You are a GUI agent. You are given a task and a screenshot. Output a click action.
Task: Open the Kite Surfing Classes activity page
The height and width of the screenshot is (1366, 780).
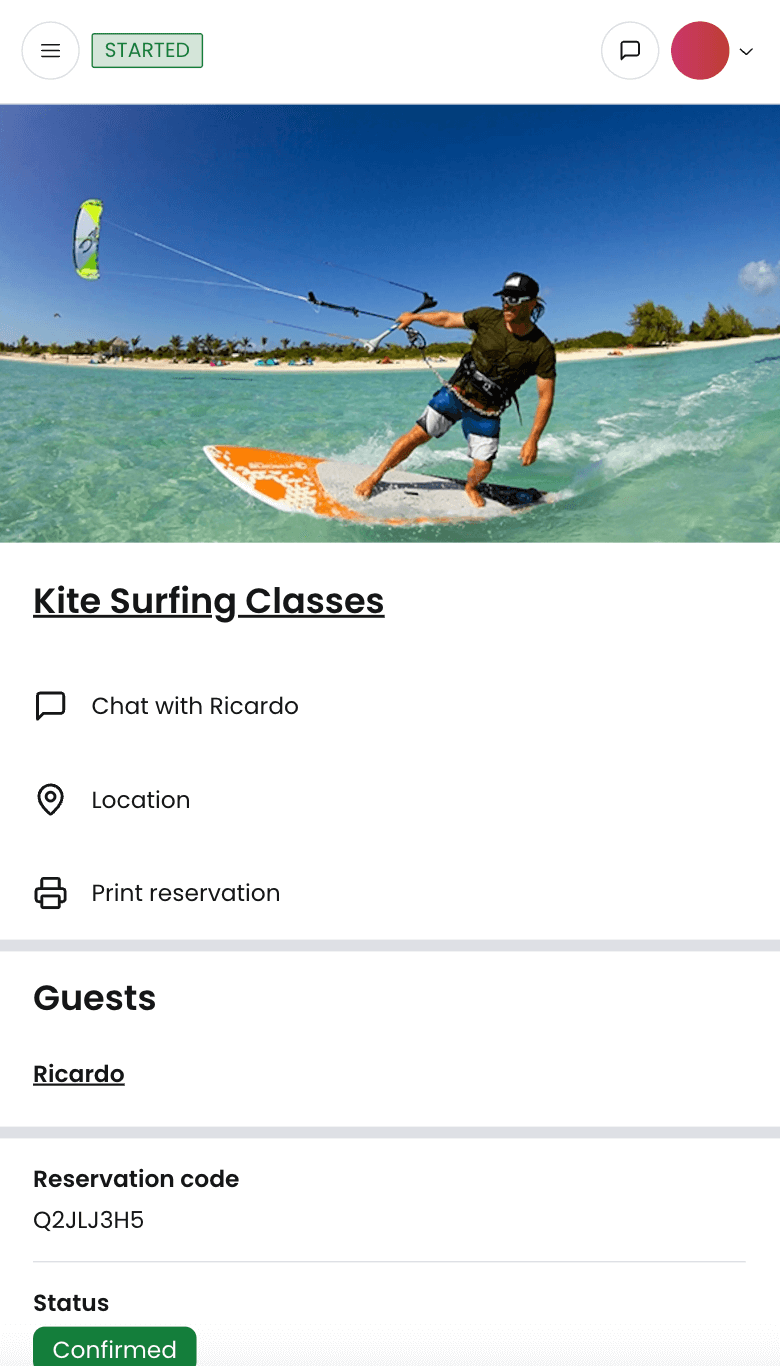[x=208, y=600]
